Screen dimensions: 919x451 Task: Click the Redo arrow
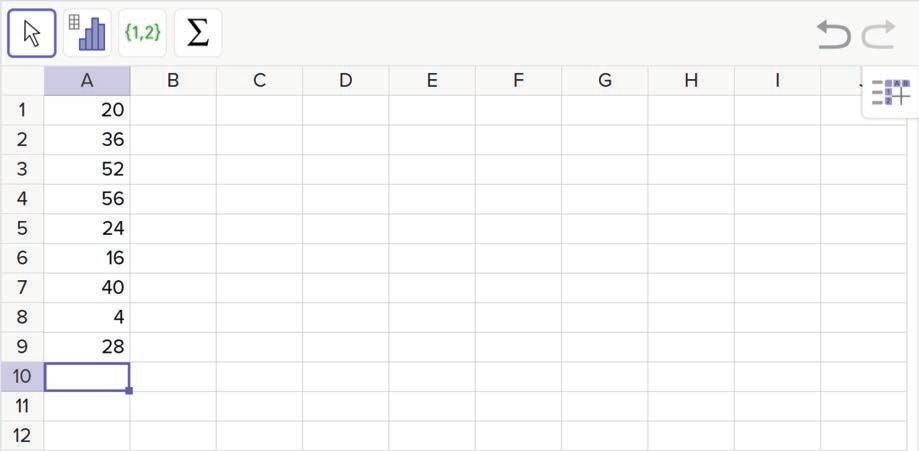pos(878,35)
